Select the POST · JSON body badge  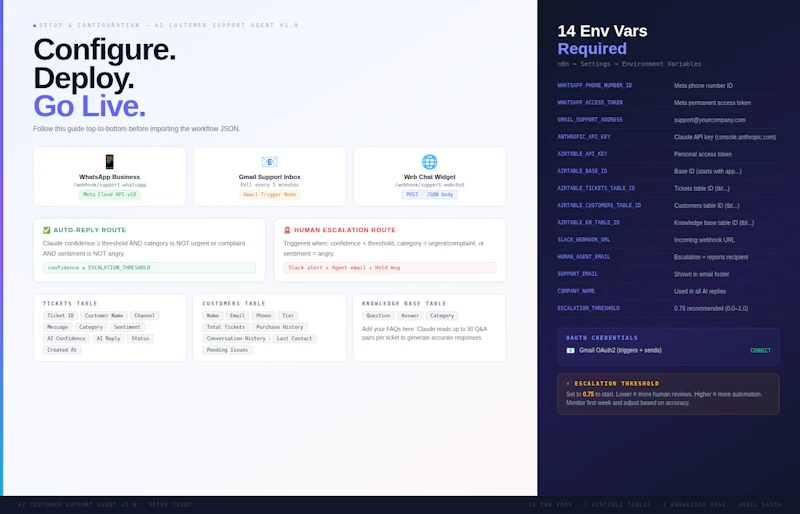click(430, 194)
